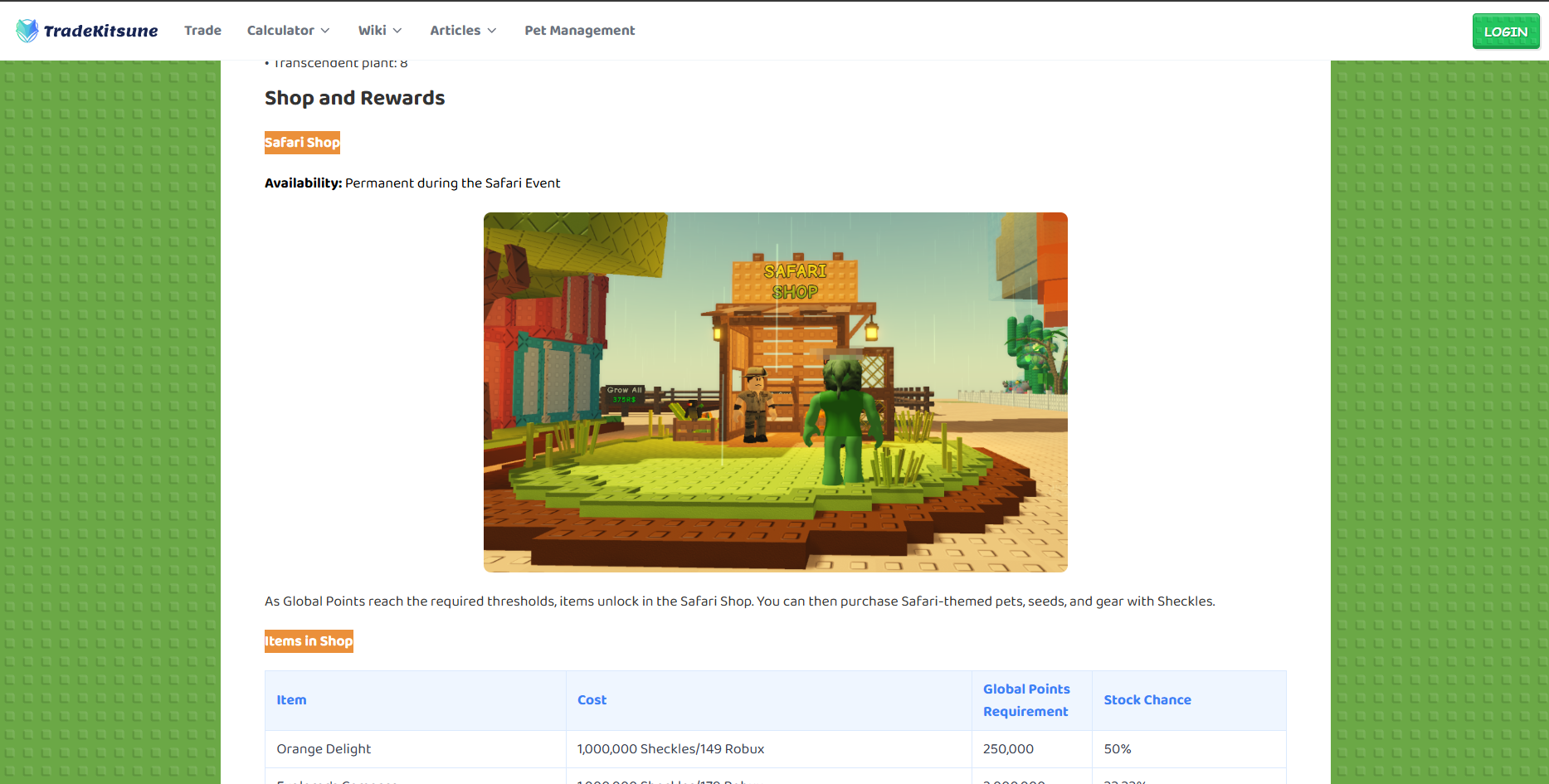Viewport: 1549px width, 784px height.
Task: Select the Item column header
Action: point(291,700)
